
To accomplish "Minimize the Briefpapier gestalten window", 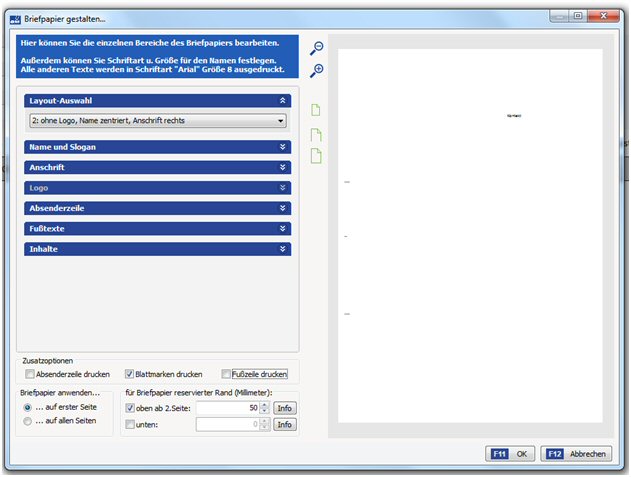I will (x=559, y=16).
